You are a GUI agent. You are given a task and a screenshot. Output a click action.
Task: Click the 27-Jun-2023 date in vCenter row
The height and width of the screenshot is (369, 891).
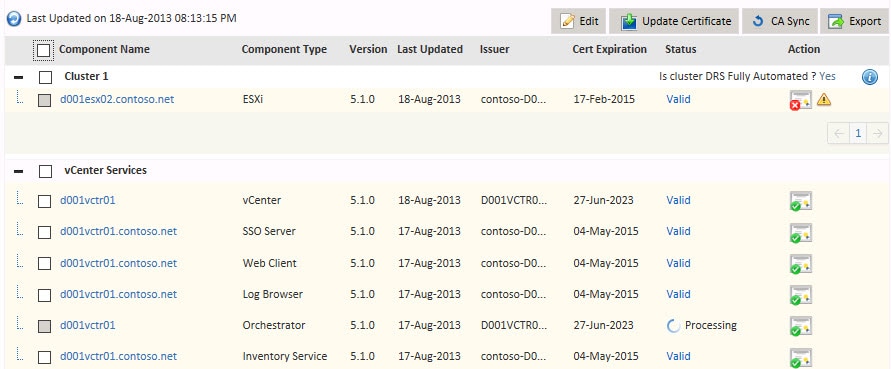pos(603,200)
